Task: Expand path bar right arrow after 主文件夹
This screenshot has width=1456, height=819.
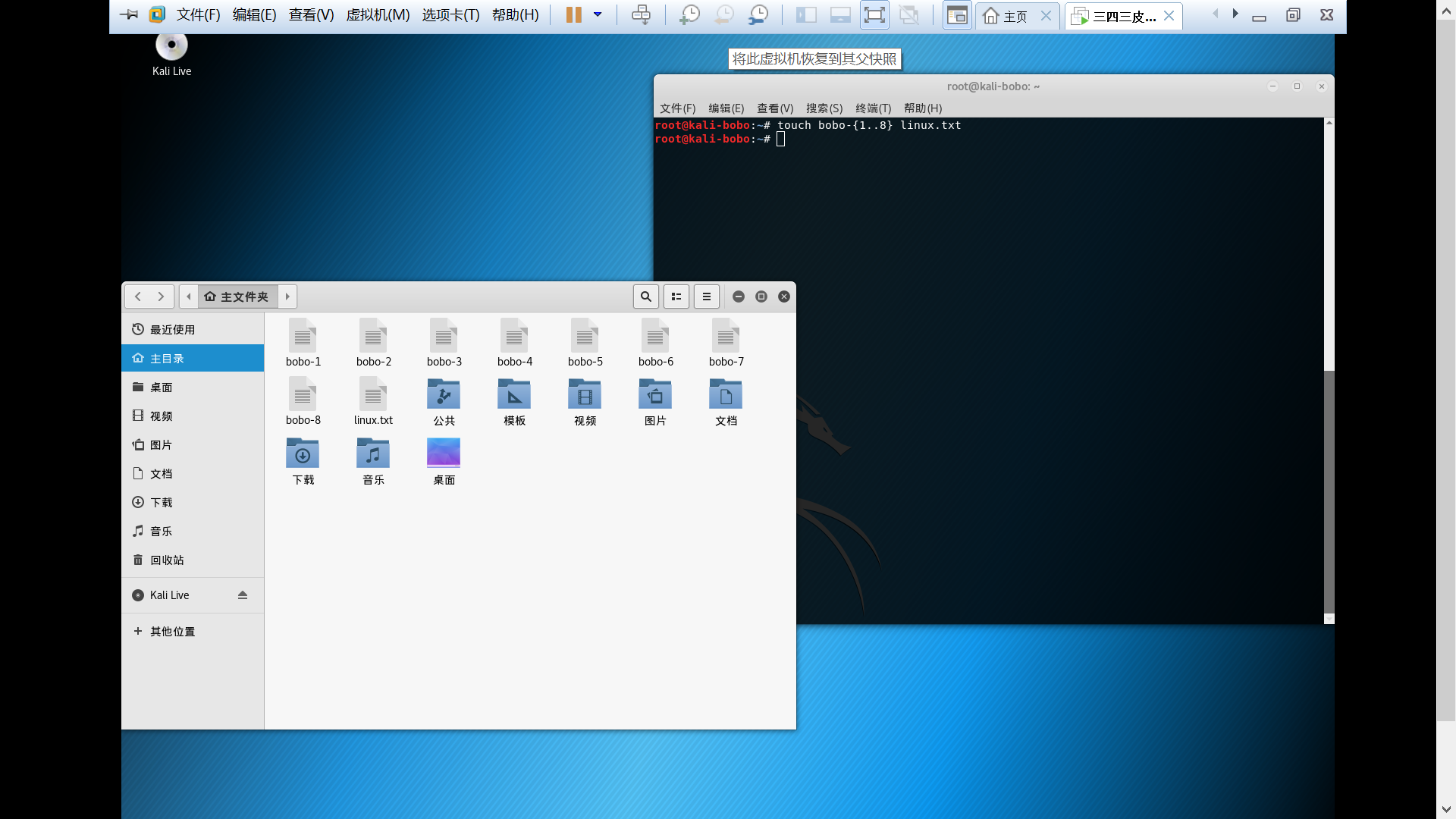Action: (287, 297)
